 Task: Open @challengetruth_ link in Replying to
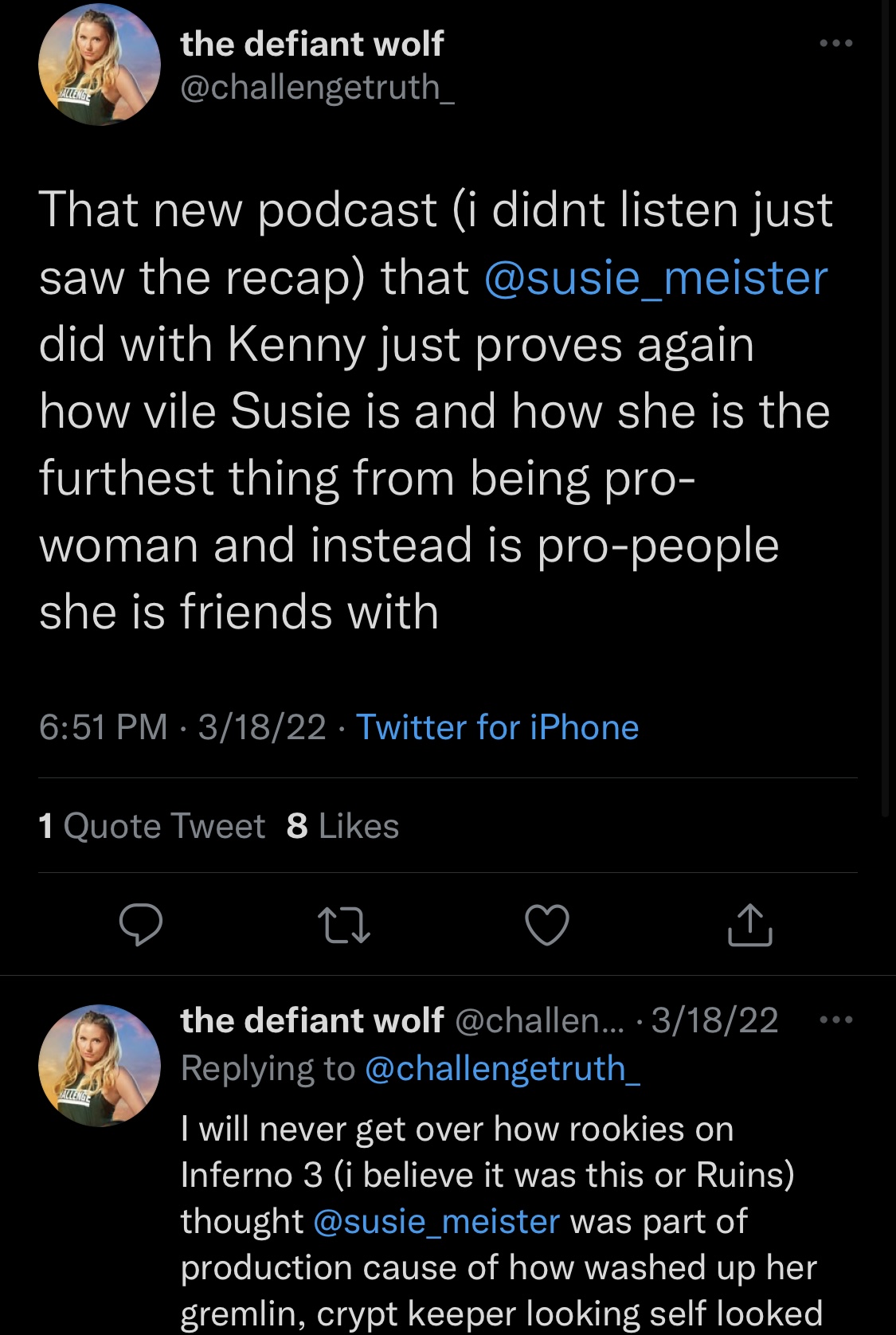coord(503,1068)
